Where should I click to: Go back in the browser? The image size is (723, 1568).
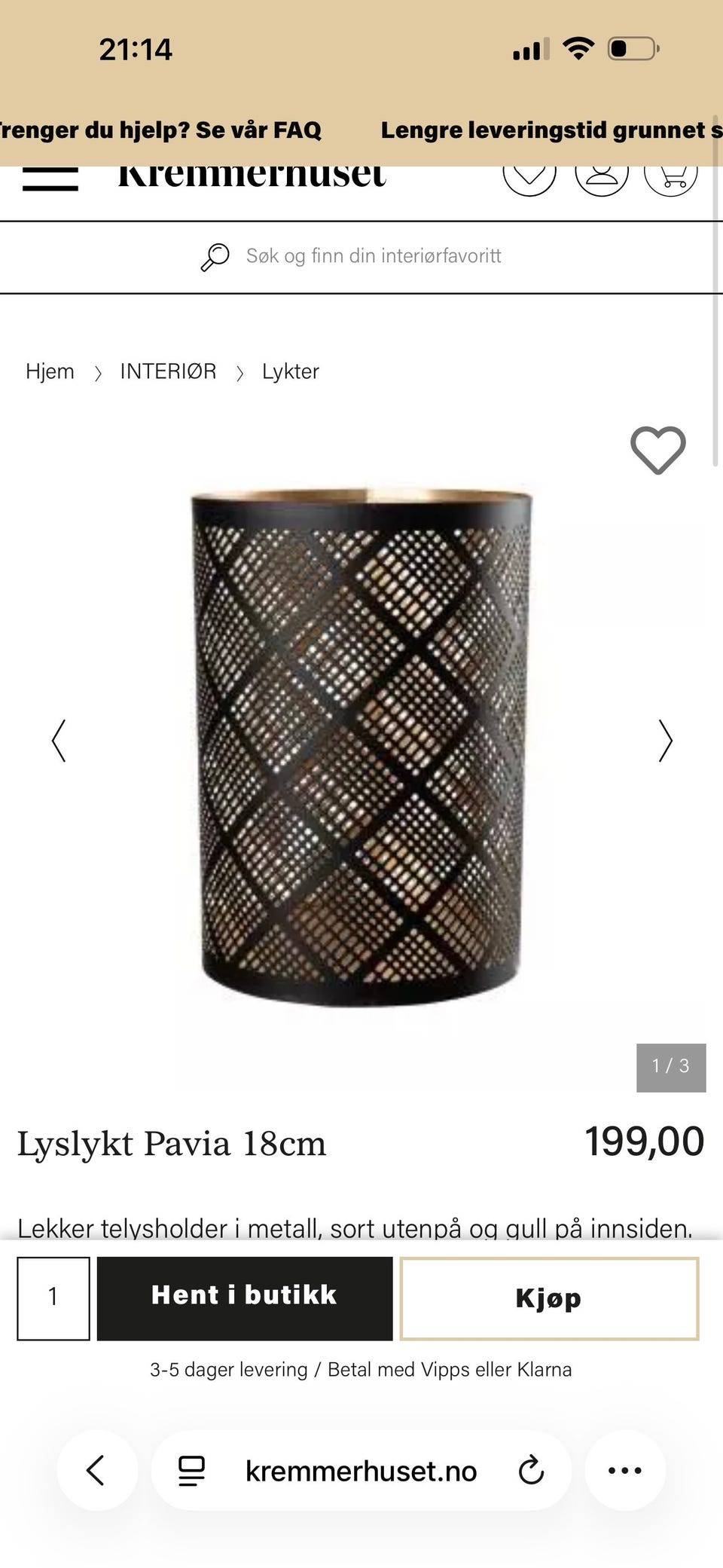pyautogui.click(x=96, y=1470)
